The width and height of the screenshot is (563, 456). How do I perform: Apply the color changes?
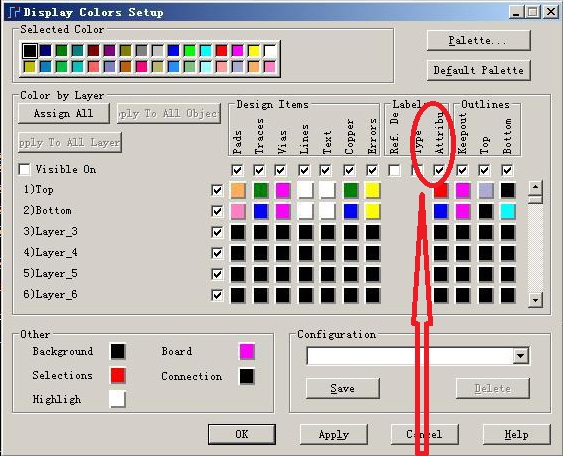coord(334,434)
